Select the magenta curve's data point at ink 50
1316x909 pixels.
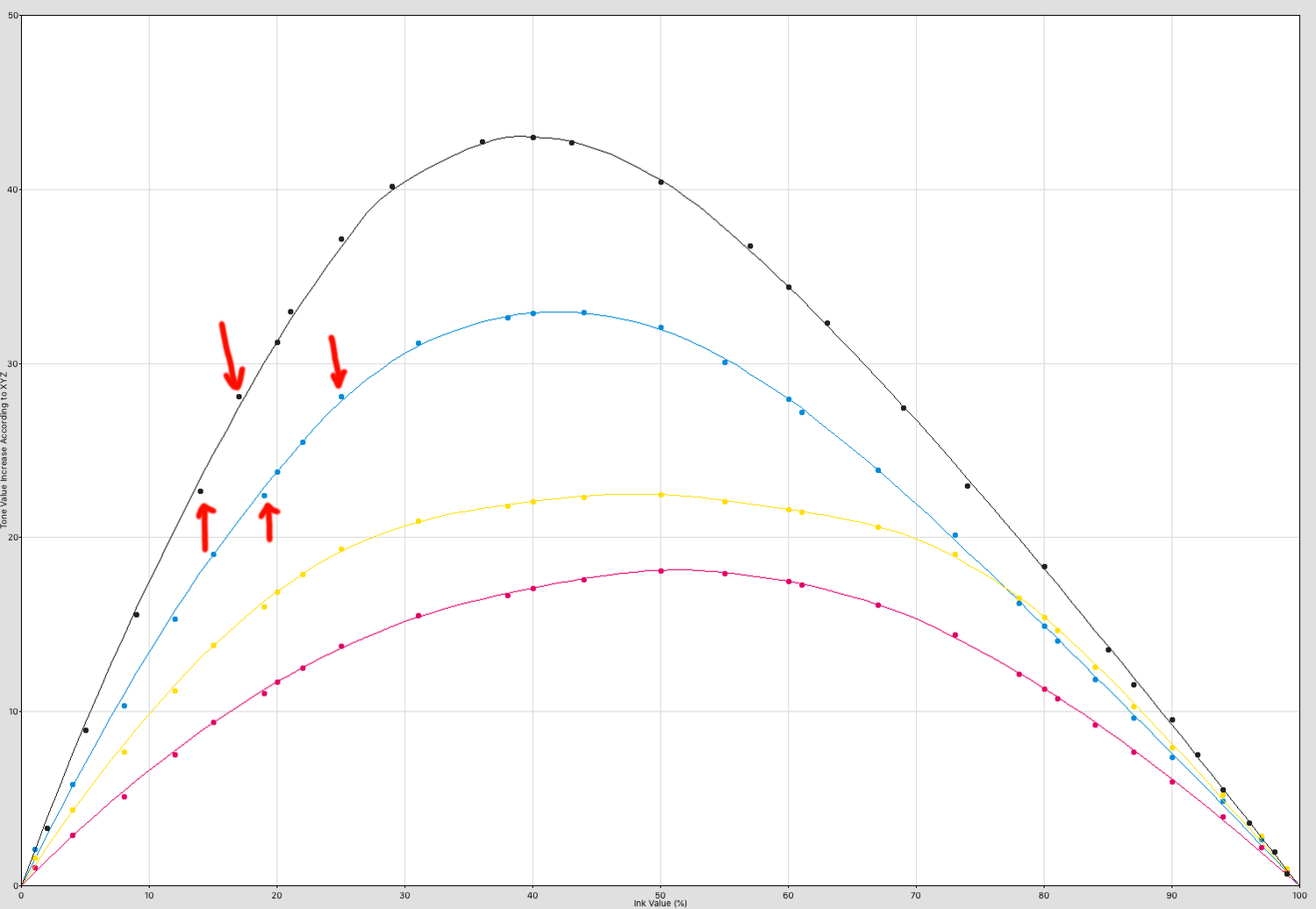click(x=661, y=570)
